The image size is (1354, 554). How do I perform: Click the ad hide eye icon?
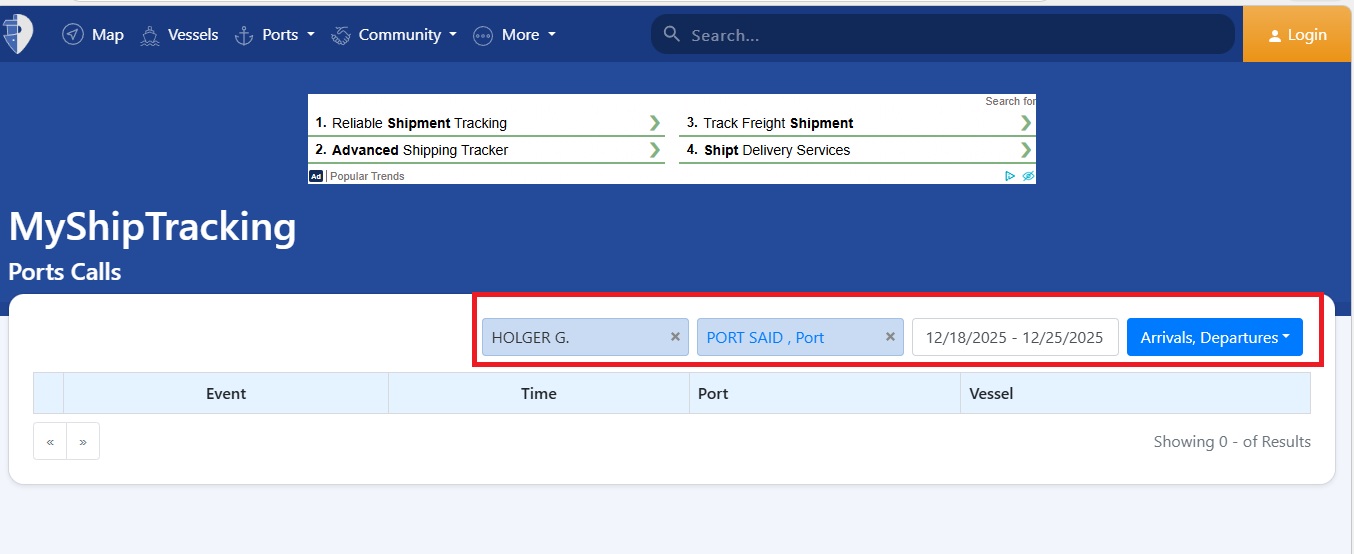point(1028,176)
